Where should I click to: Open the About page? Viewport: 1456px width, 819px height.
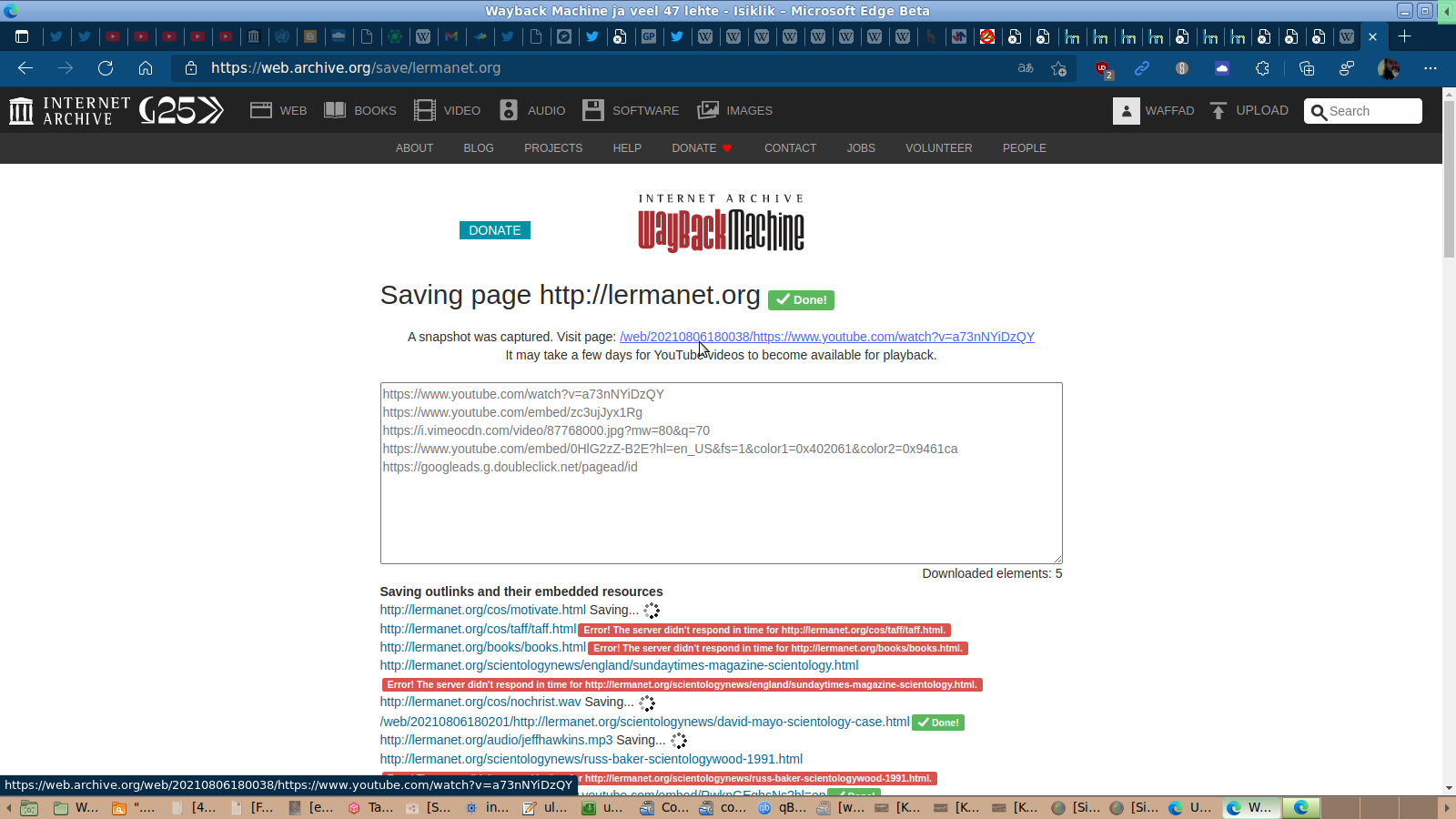pyautogui.click(x=414, y=148)
